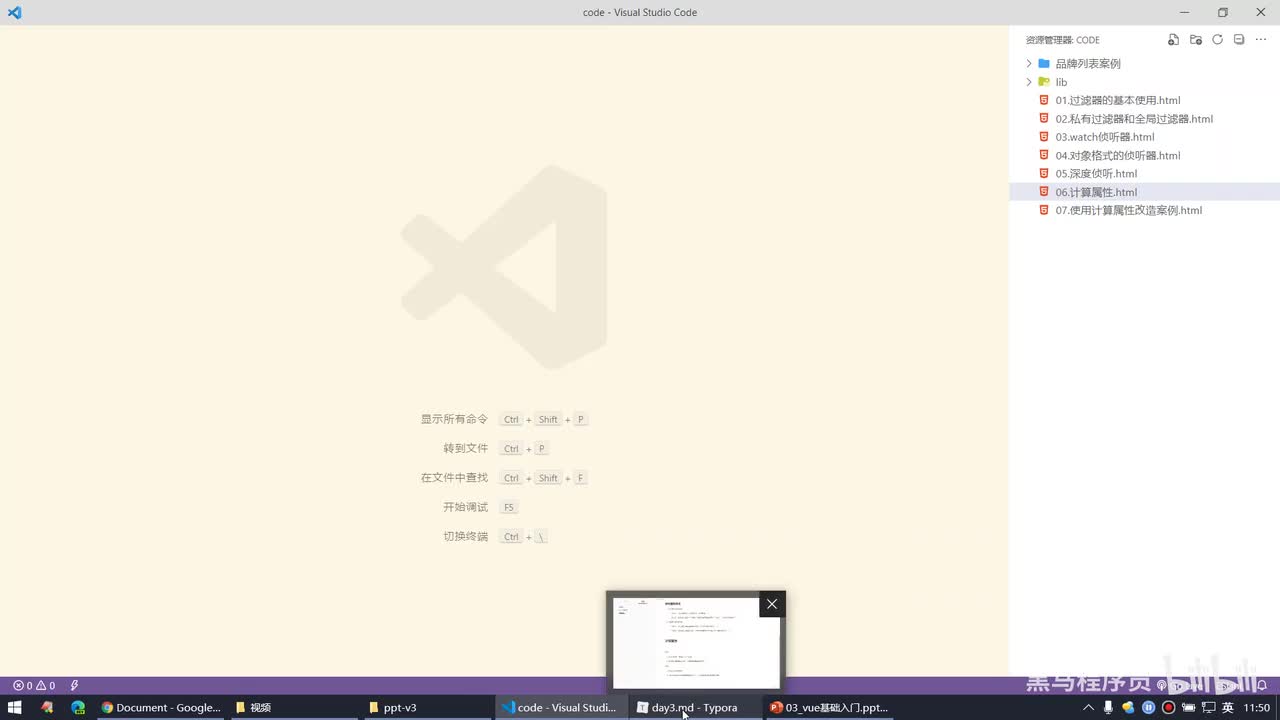Select the green lib folder icon
This screenshot has width=1280, height=720.
click(1044, 82)
